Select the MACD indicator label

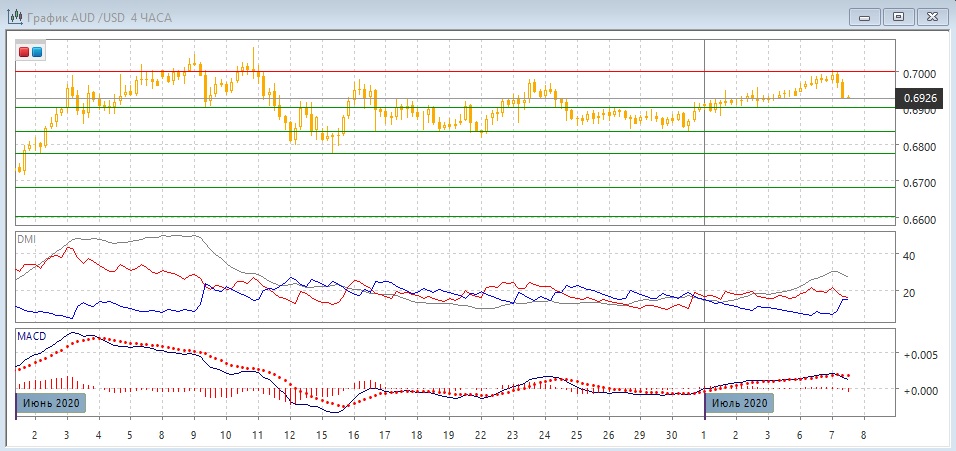30,336
